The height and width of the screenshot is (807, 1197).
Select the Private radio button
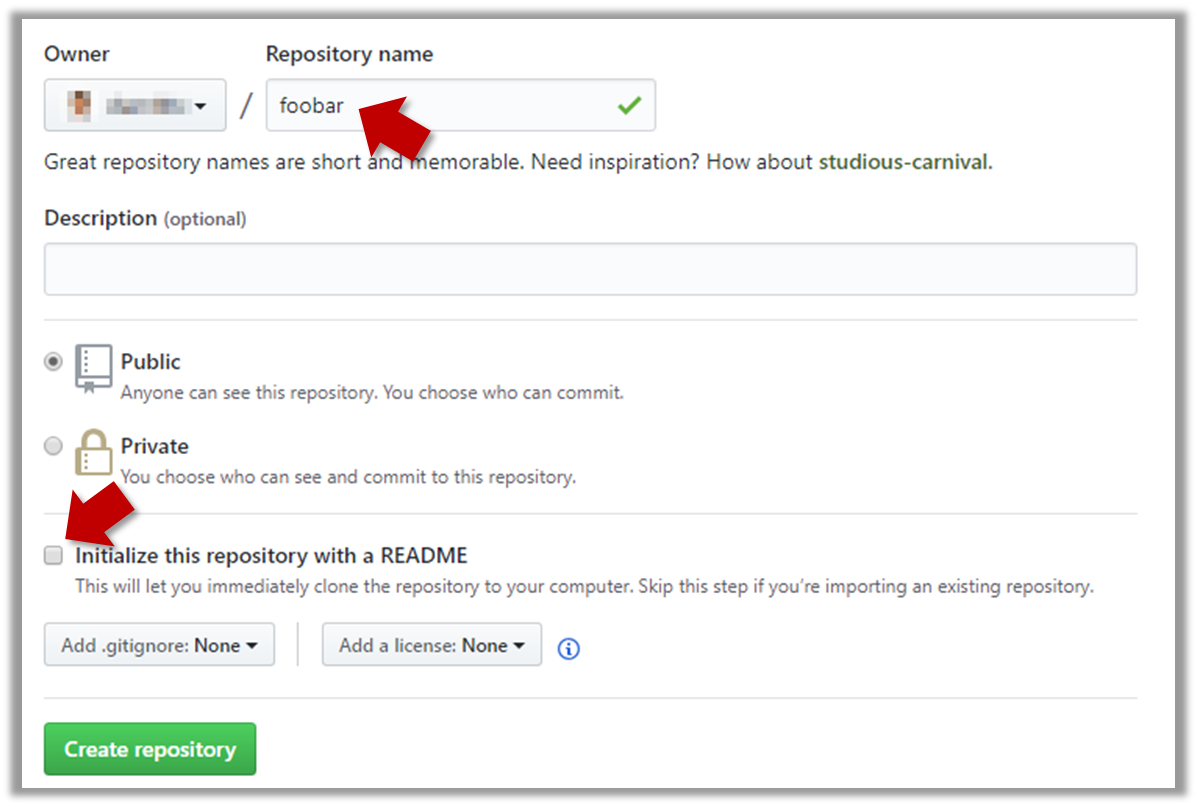53,446
